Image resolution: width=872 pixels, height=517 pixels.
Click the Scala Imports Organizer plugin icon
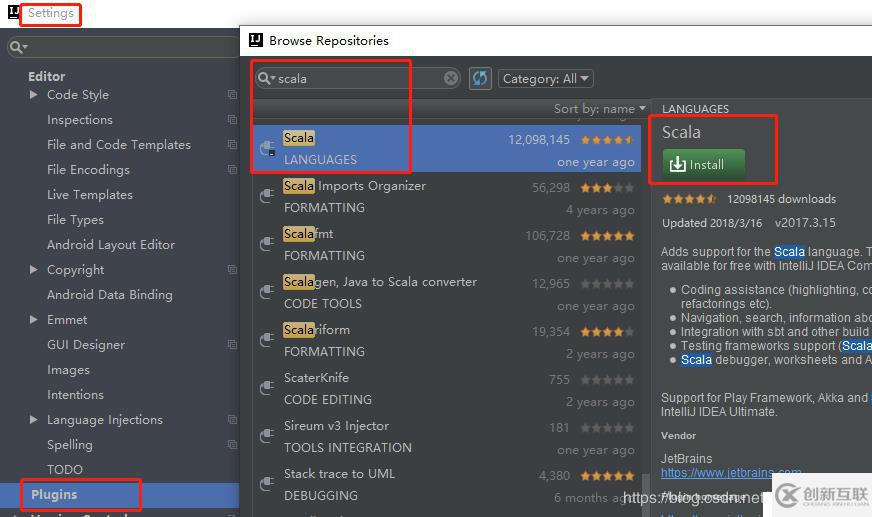pyautogui.click(x=267, y=196)
